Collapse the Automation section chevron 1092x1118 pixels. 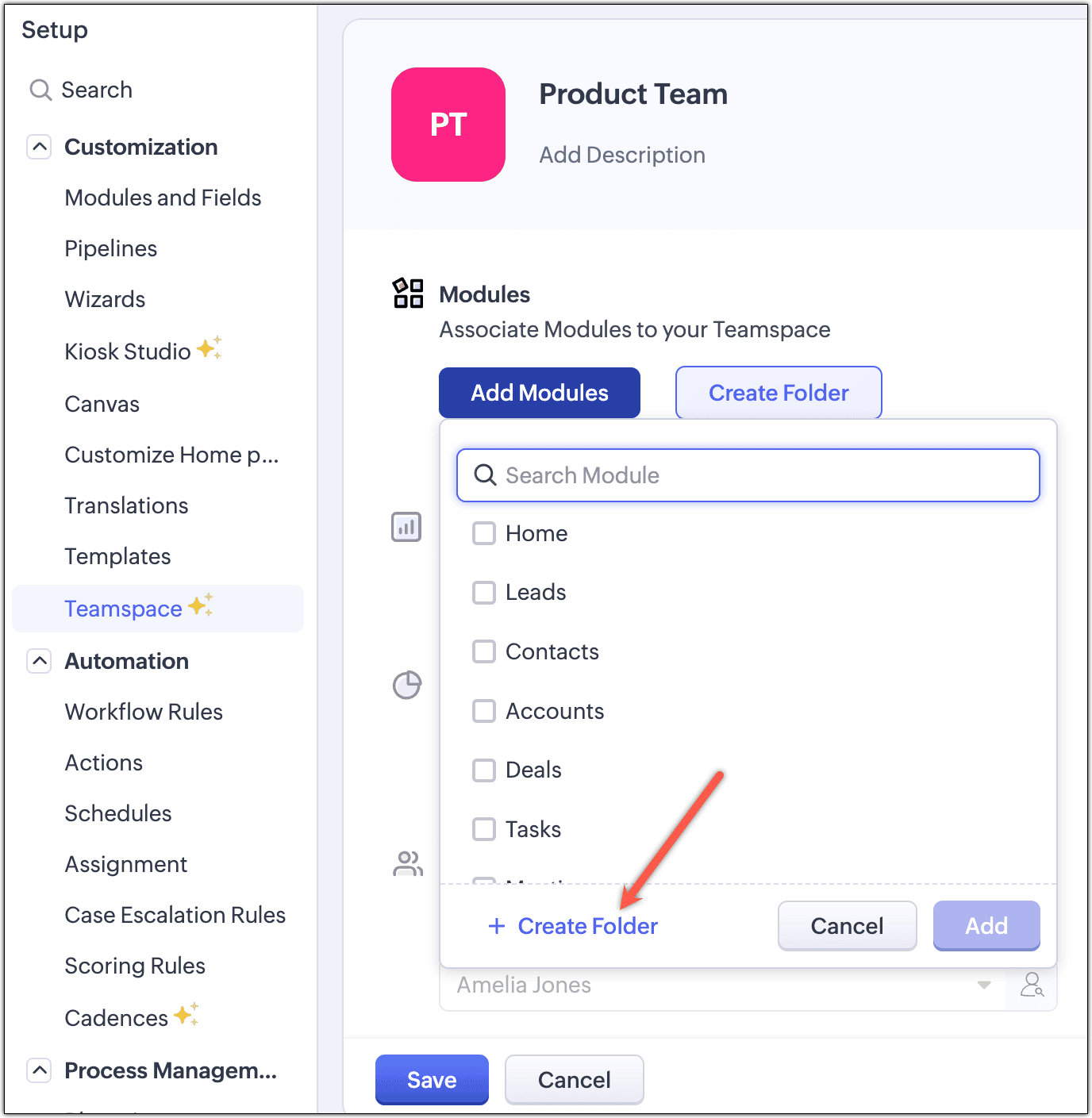(x=40, y=661)
